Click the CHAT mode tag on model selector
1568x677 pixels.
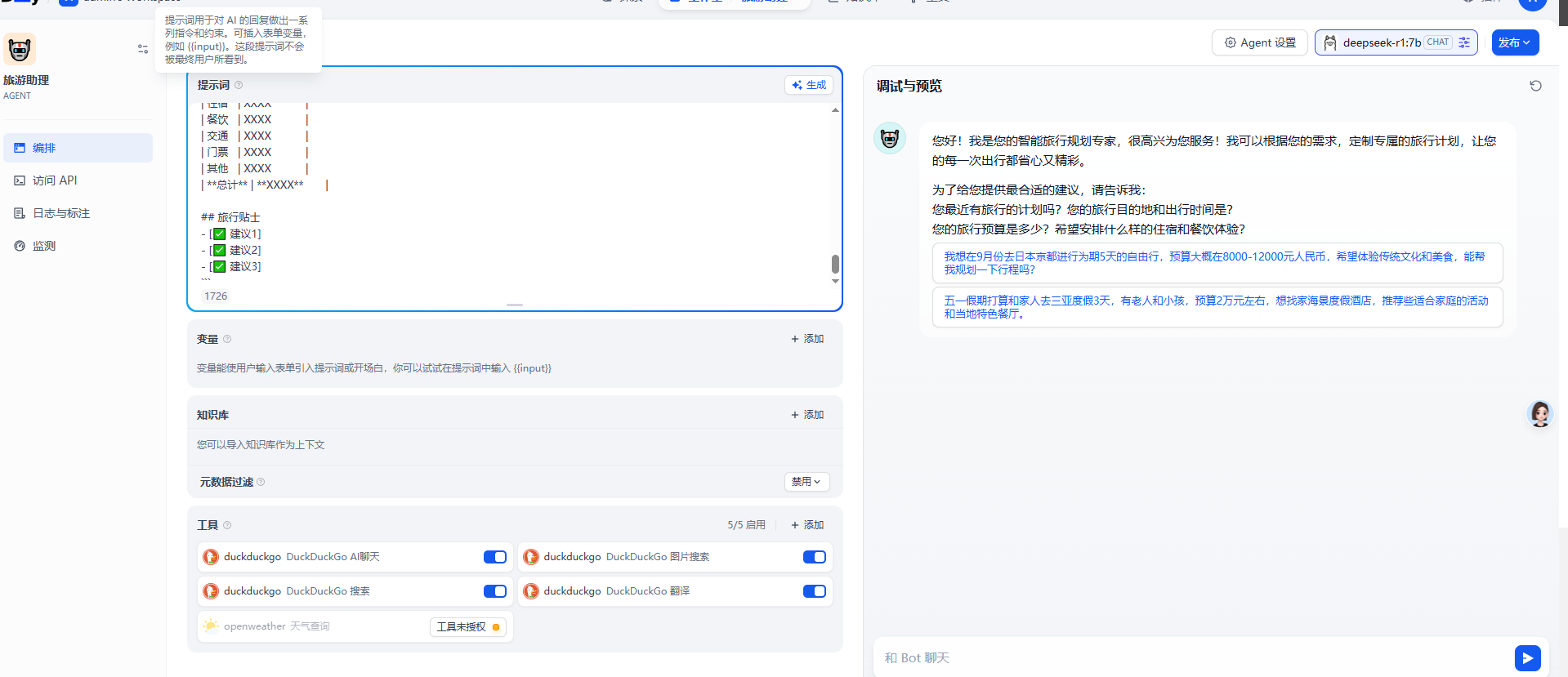[x=1438, y=42]
